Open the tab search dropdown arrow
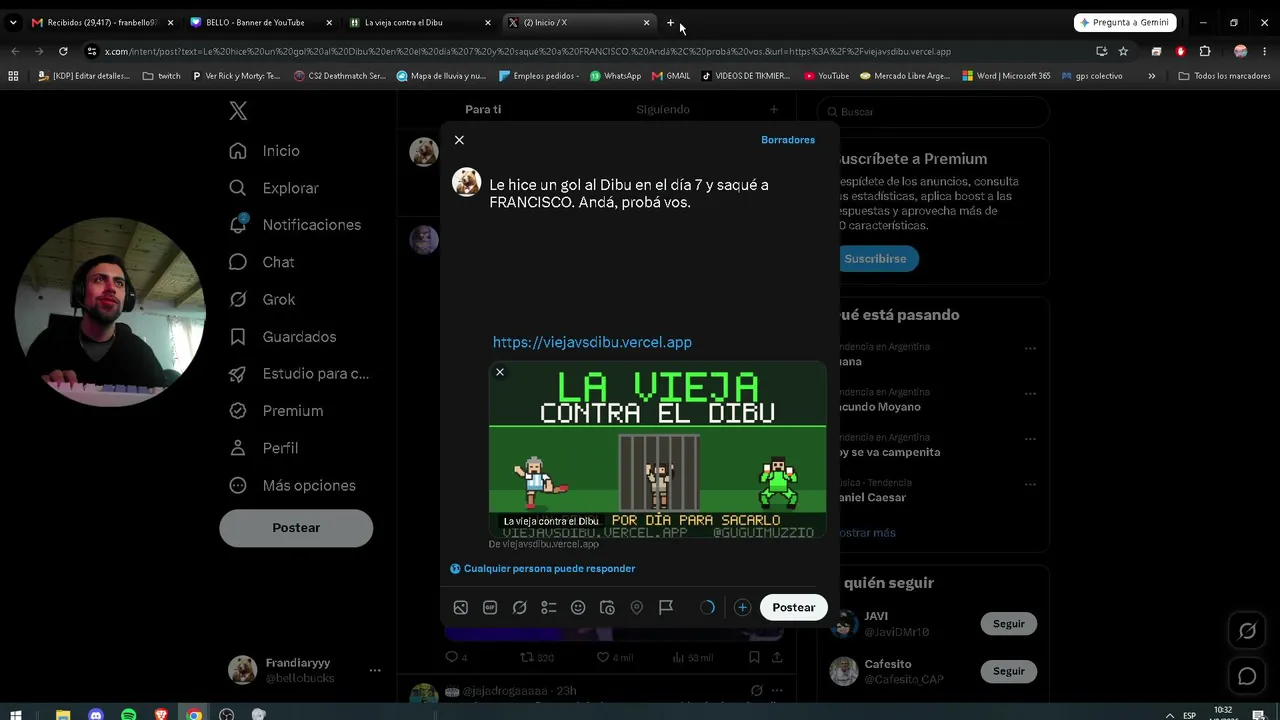Image resolution: width=1280 pixels, height=720 pixels. (x=13, y=22)
